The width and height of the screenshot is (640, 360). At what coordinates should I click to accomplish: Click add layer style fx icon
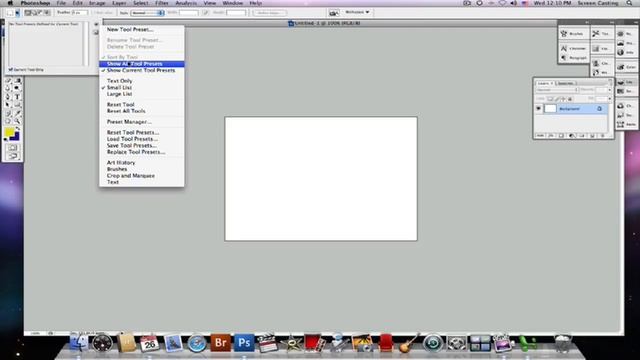coord(551,136)
